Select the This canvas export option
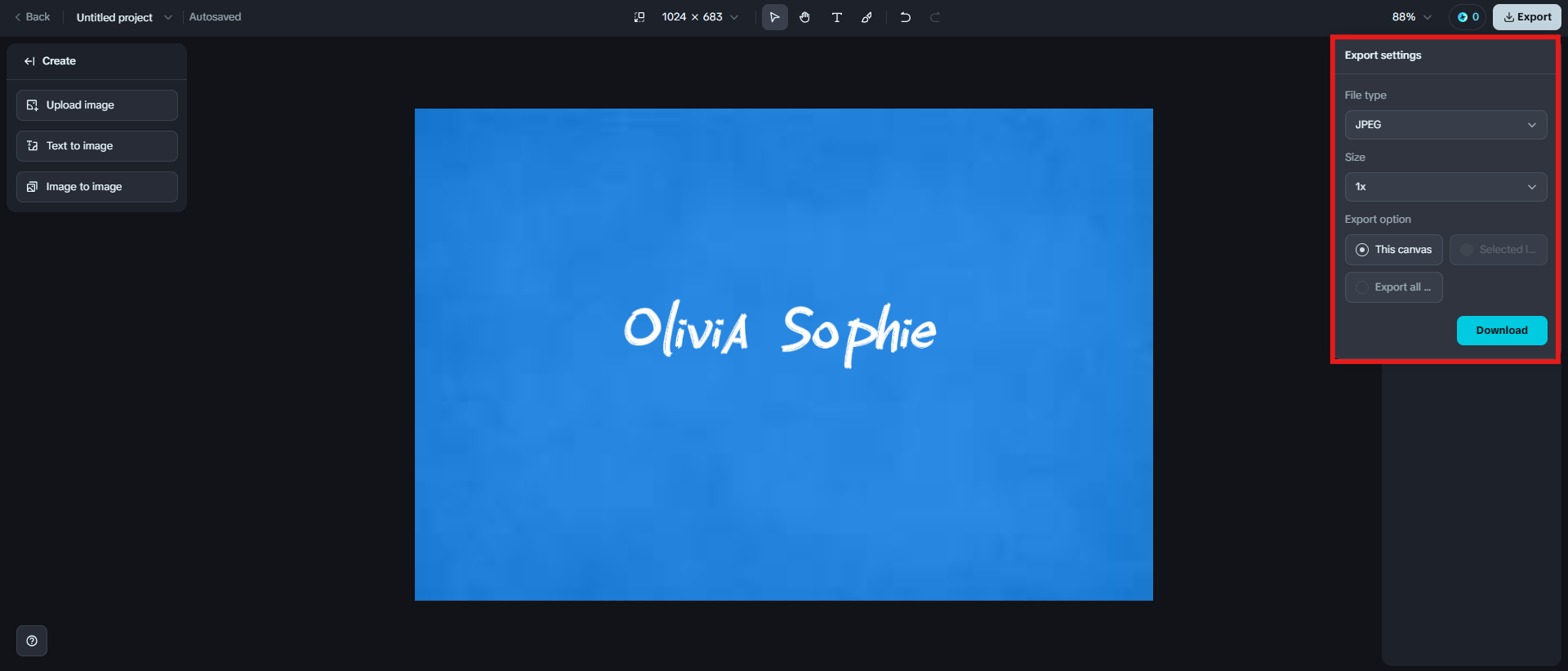1568x671 pixels. click(x=1394, y=250)
